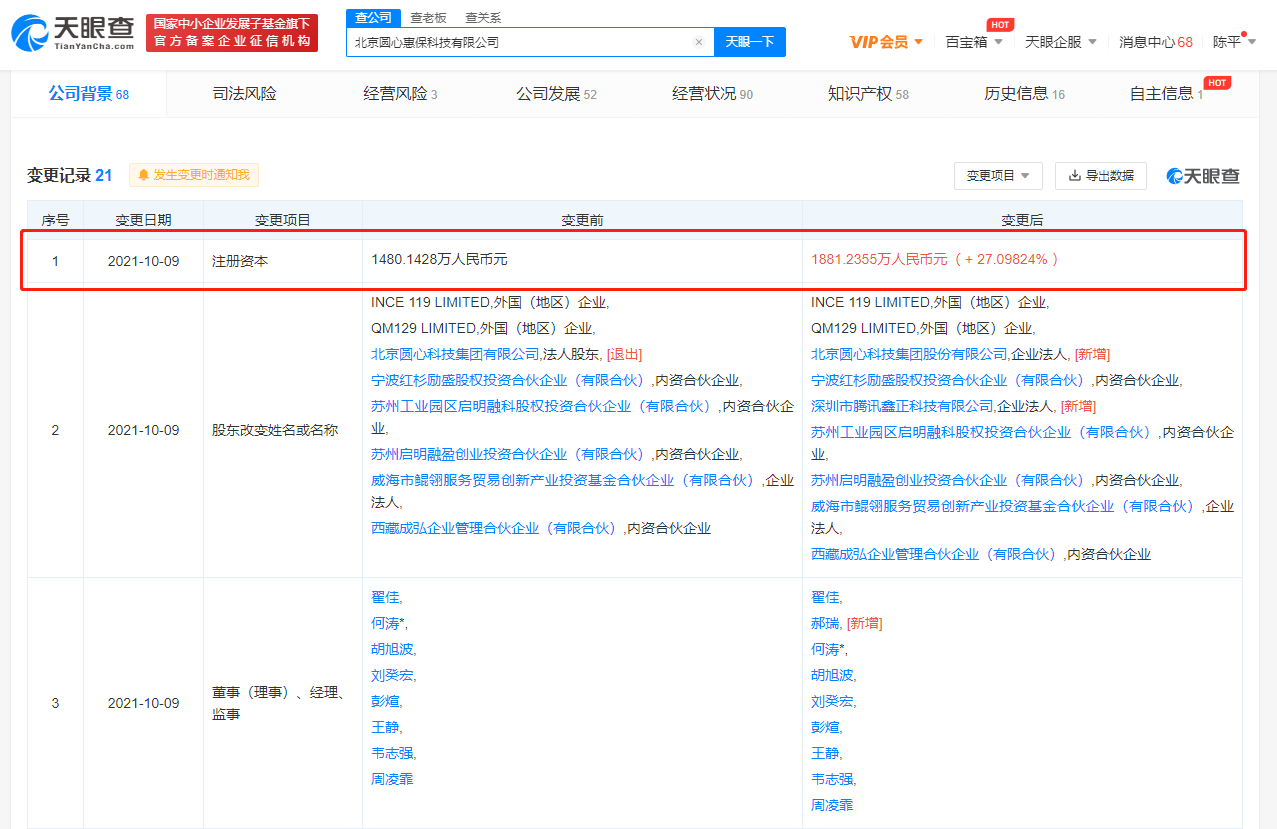This screenshot has height=829, width=1277.
Task: Switch to the 自主信息 tab
Action: coord(1166,94)
